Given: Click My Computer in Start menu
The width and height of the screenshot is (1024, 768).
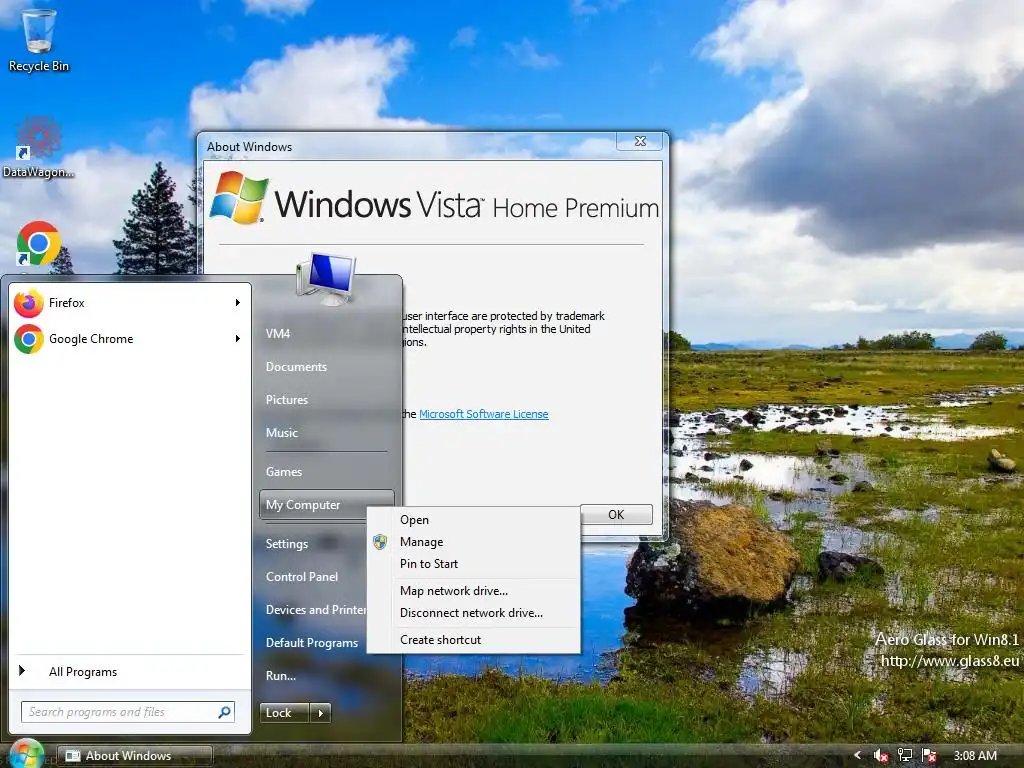Looking at the screenshot, I should [x=327, y=505].
